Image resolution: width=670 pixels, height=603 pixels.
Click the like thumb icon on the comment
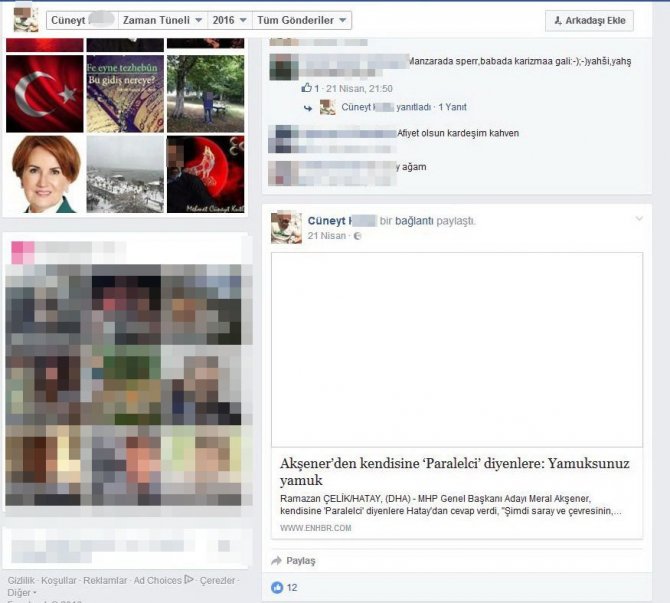click(x=307, y=88)
